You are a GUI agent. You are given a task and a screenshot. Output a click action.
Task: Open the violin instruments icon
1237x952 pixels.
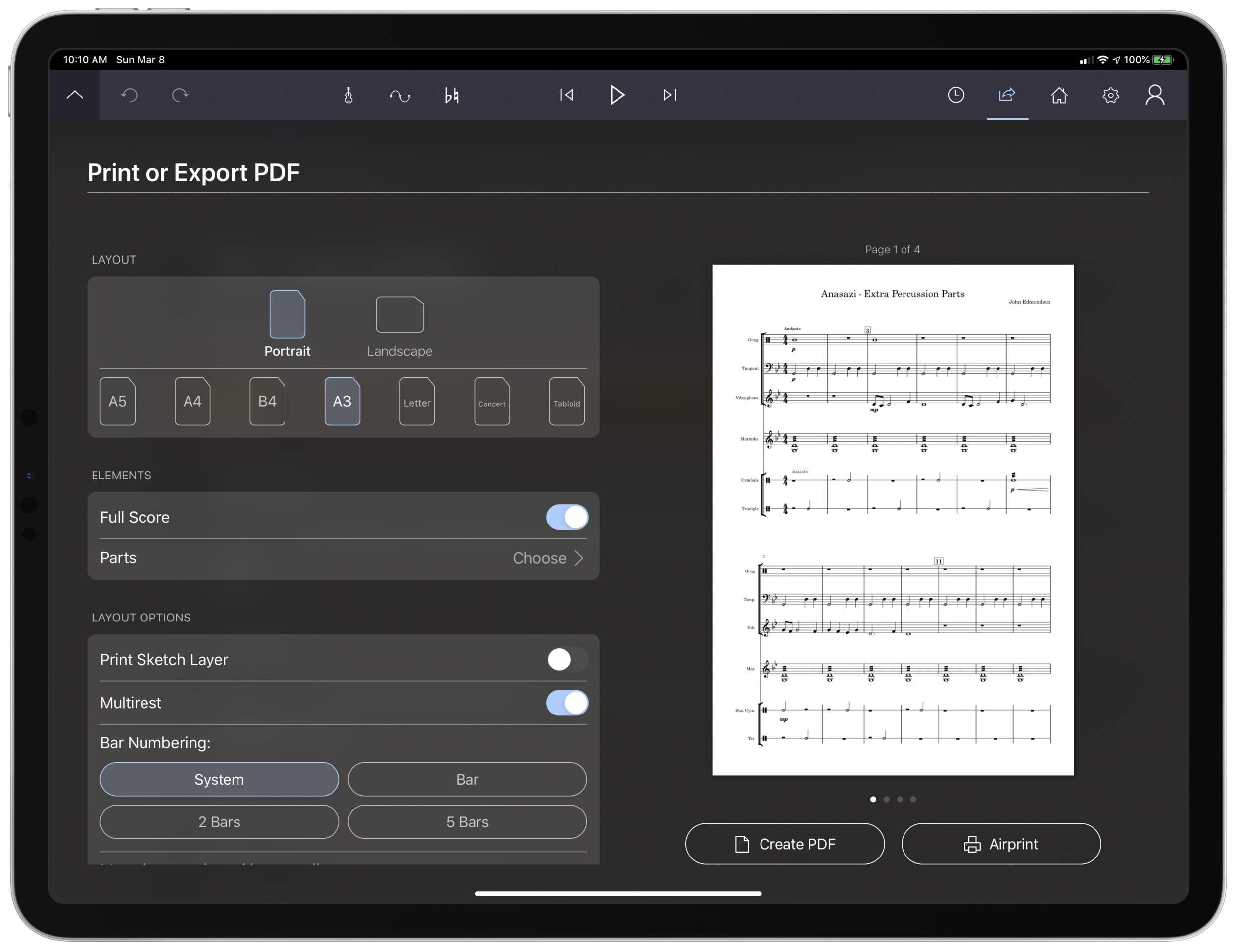pyautogui.click(x=348, y=95)
